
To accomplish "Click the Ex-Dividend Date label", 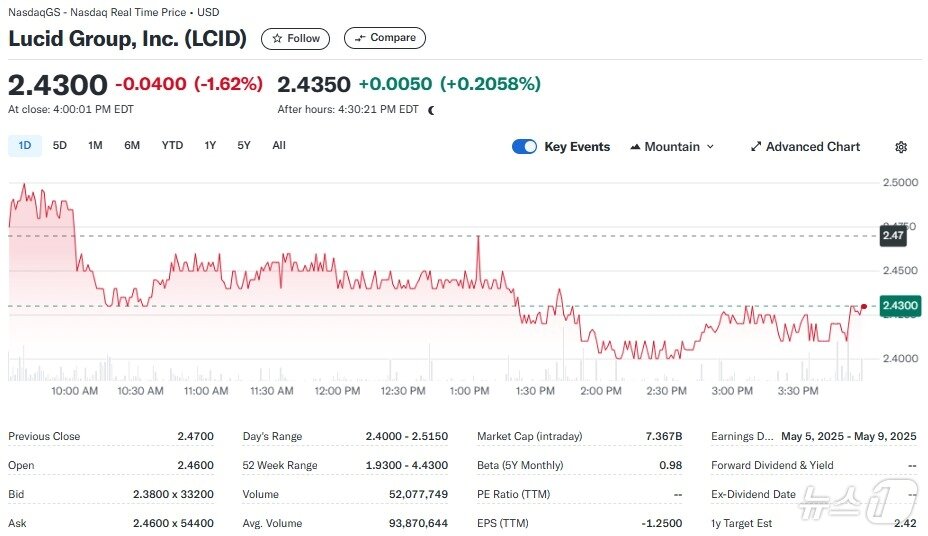I will (x=753, y=494).
